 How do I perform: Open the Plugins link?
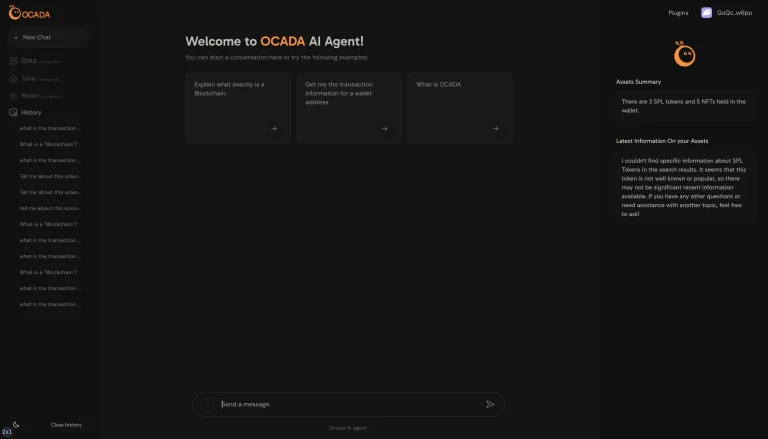[x=678, y=13]
